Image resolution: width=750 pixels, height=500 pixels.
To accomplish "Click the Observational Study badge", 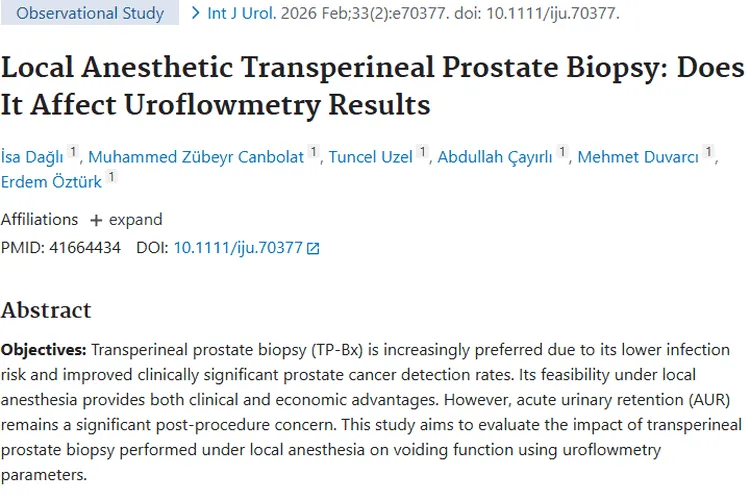I will [x=90, y=14].
